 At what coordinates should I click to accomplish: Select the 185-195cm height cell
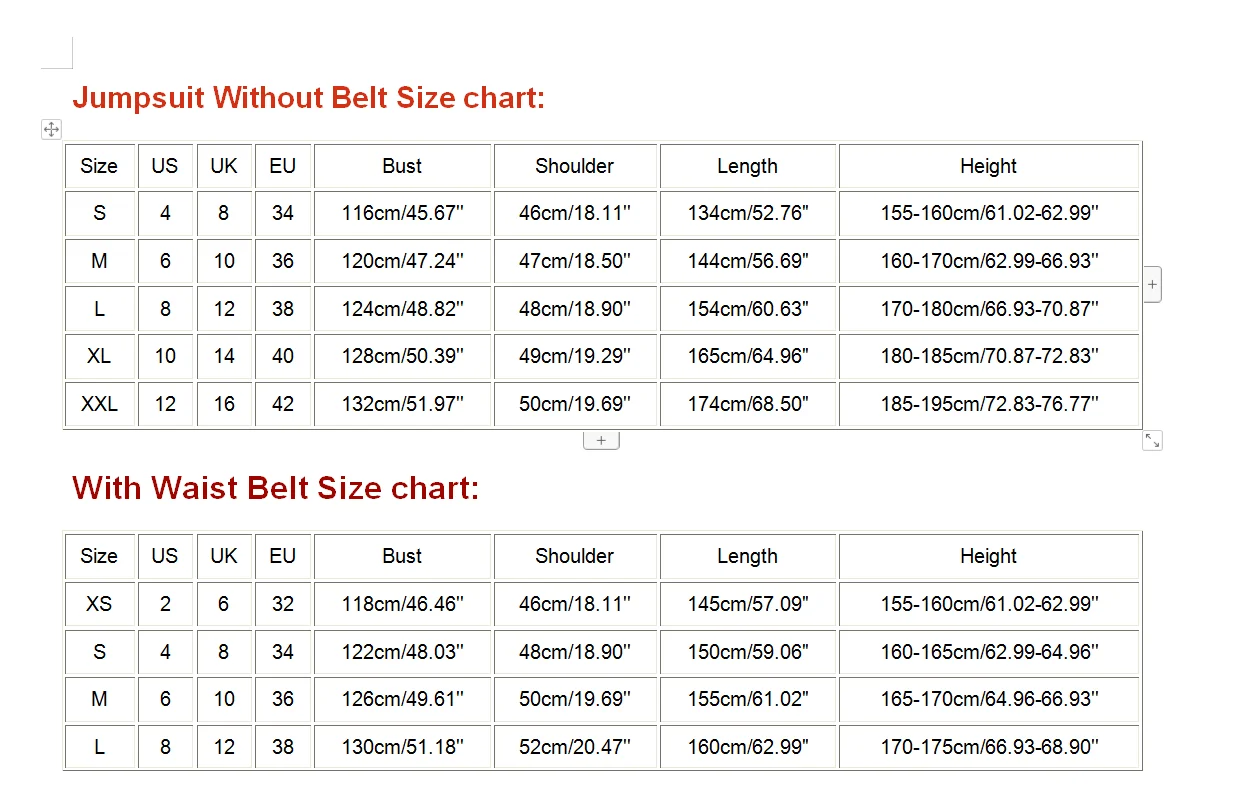(988, 404)
